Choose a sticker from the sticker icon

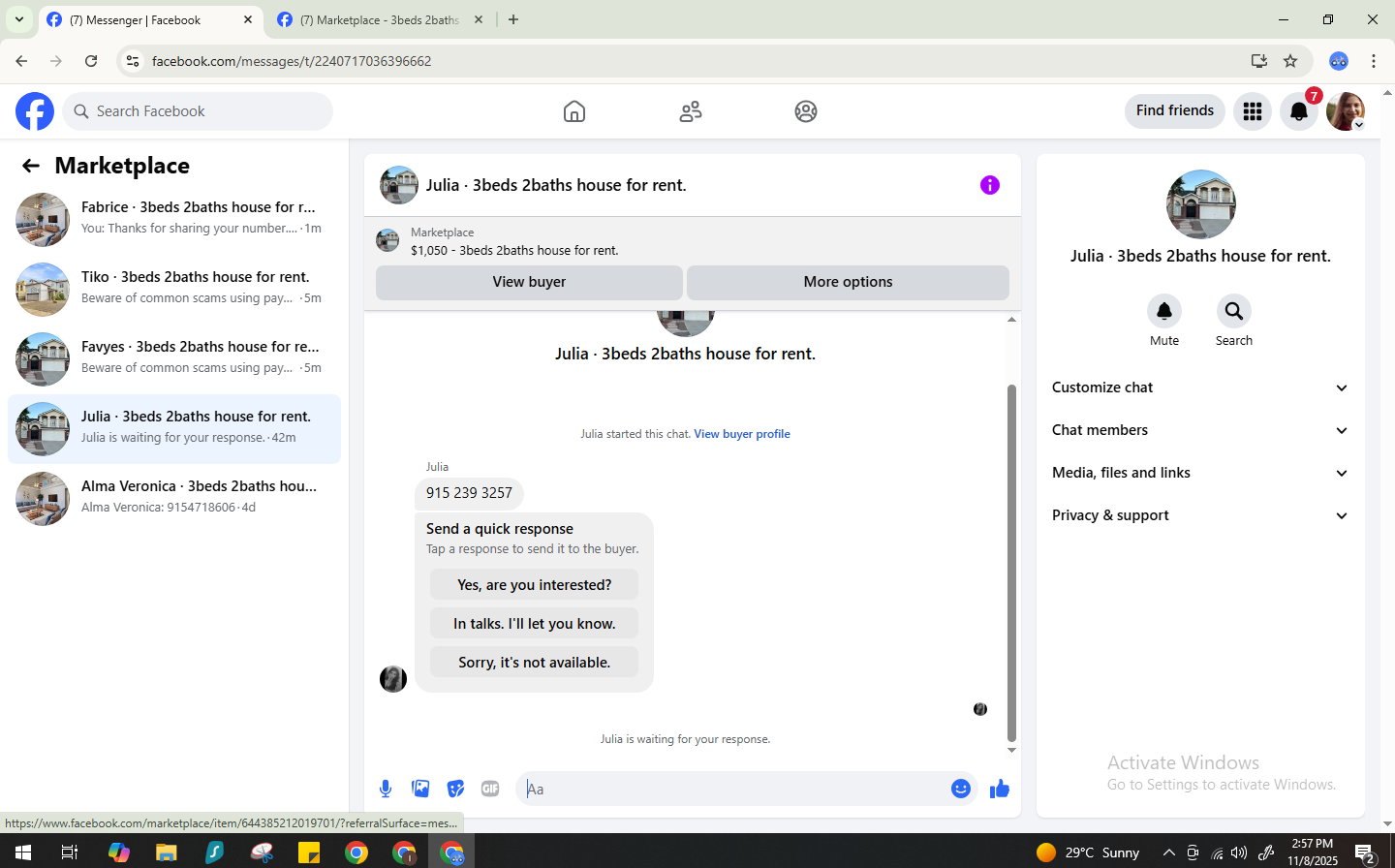455,789
